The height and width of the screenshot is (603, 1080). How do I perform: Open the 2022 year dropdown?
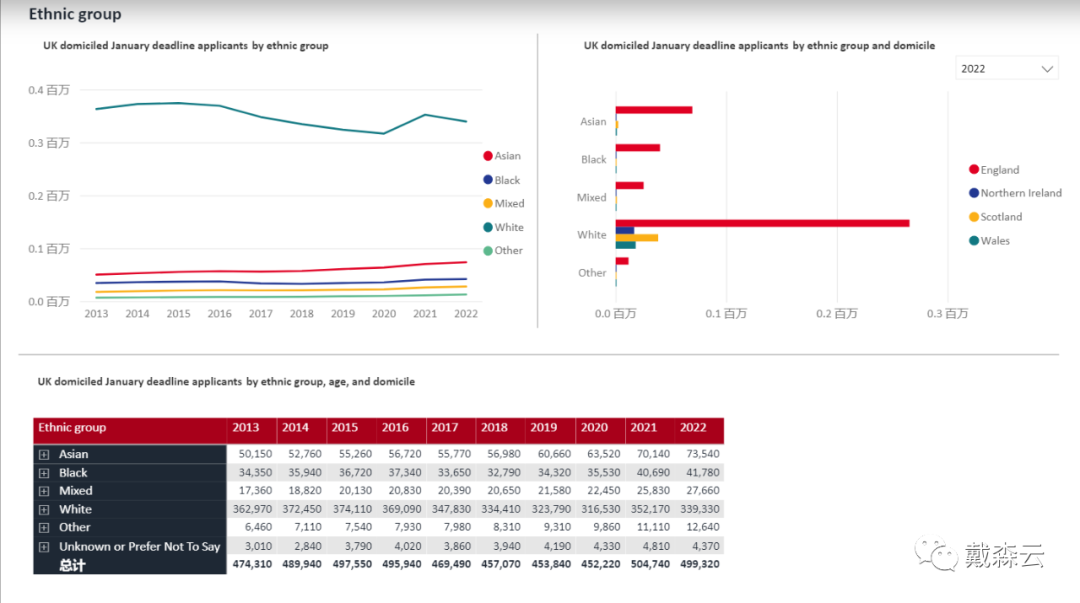click(x=1007, y=69)
